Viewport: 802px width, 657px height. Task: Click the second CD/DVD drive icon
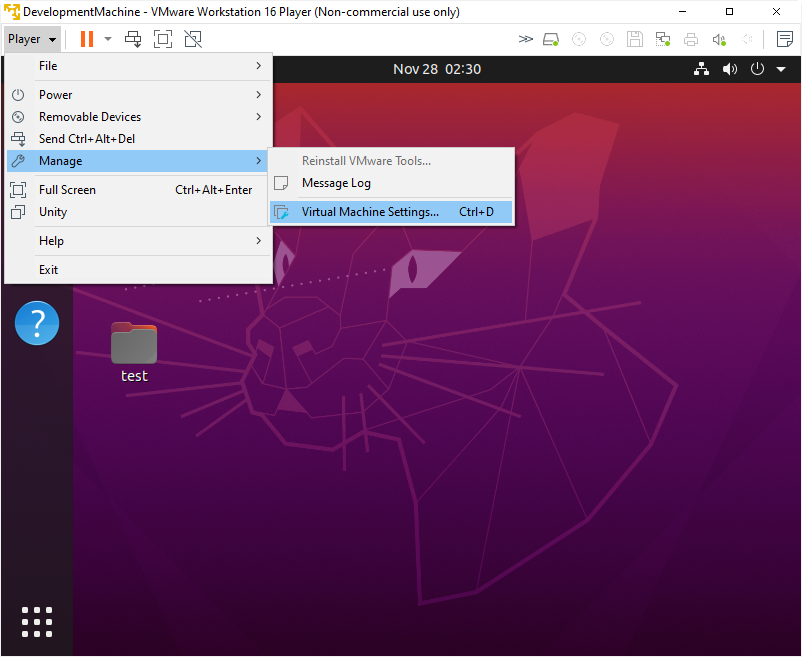[607, 39]
